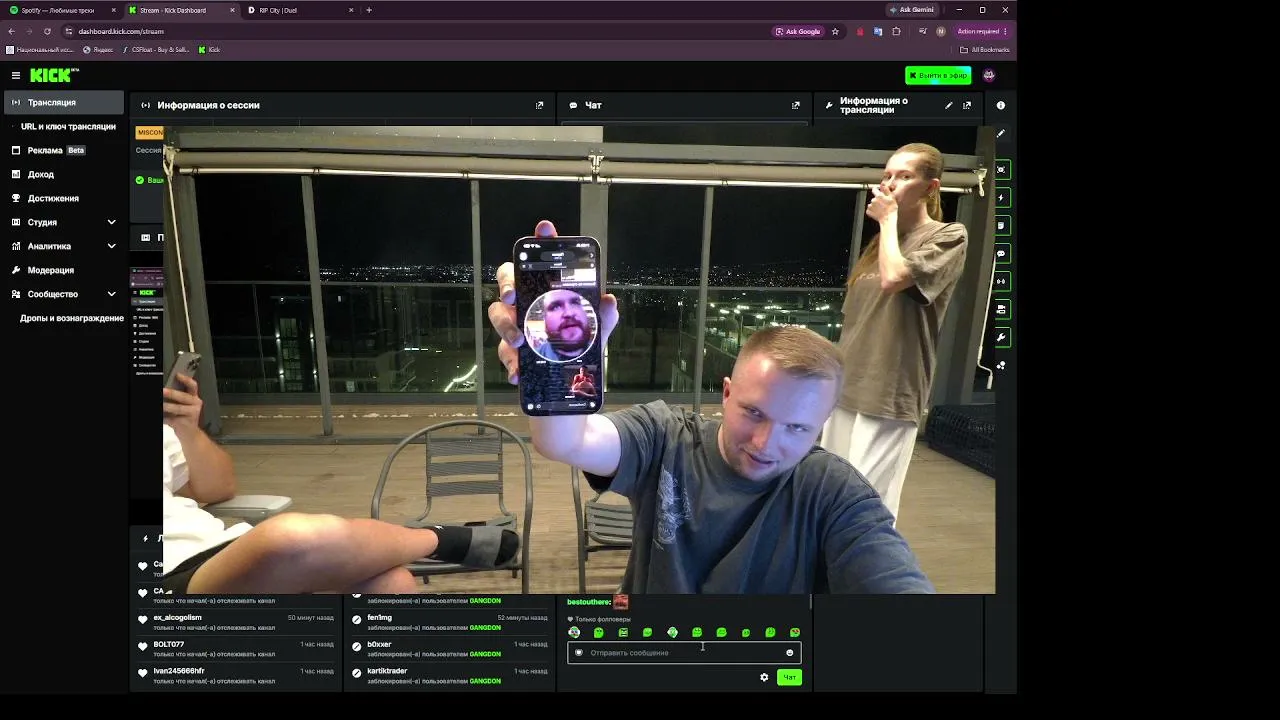Screen dimensions: 1280x720
Task: Click GANGDON in the fen1mg ban row
Action: (485, 628)
